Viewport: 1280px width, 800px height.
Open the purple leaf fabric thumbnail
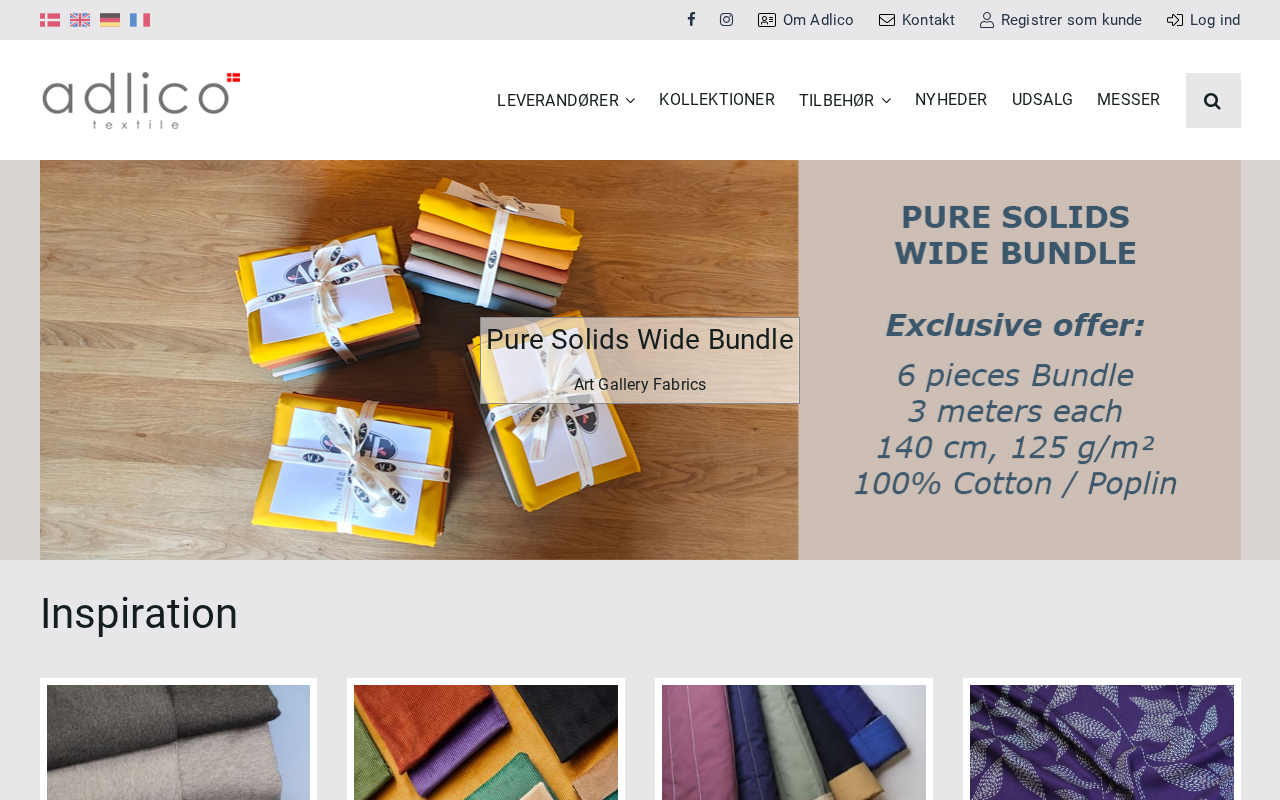(x=1102, y=742)
